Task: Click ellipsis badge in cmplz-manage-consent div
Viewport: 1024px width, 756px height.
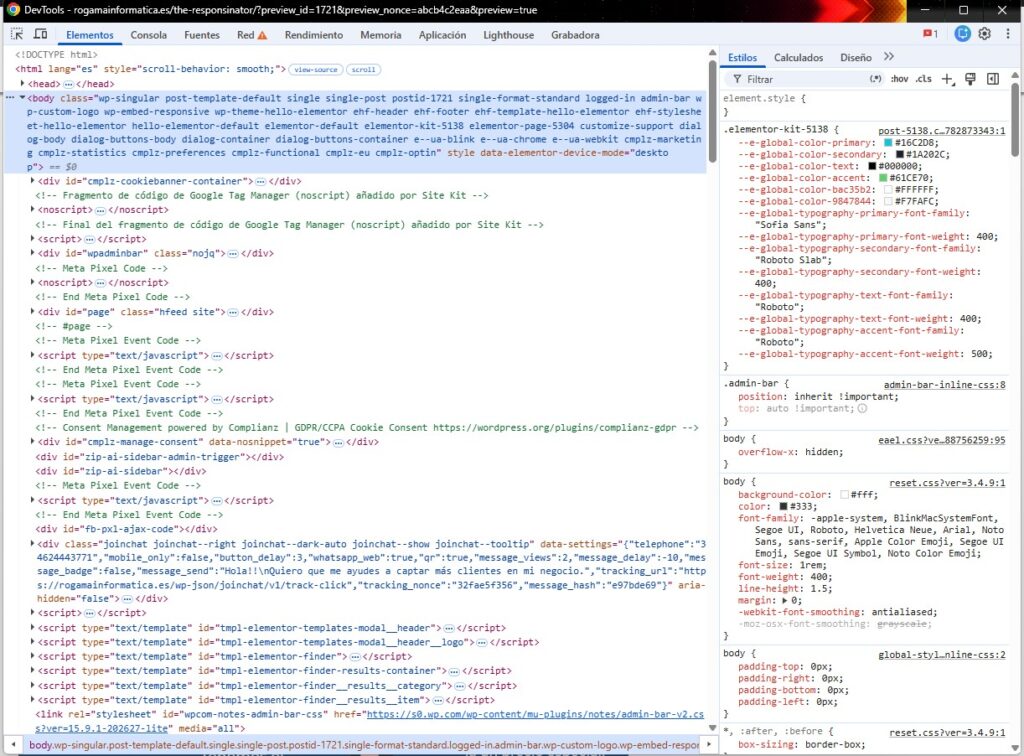Action: [x=338, y=442]
